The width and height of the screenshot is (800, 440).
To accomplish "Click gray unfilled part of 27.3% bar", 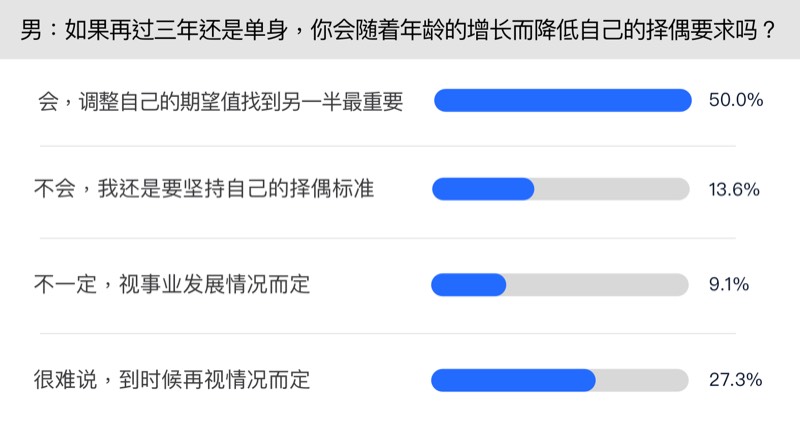I will click(642, 380).
